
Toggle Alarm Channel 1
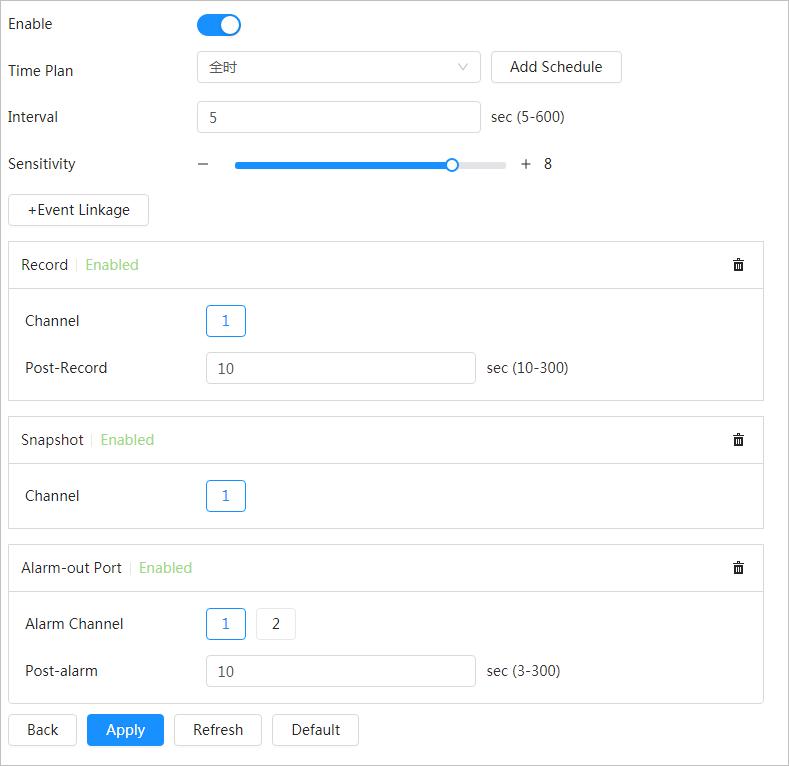pyautogui.click(x=226, y=624)
